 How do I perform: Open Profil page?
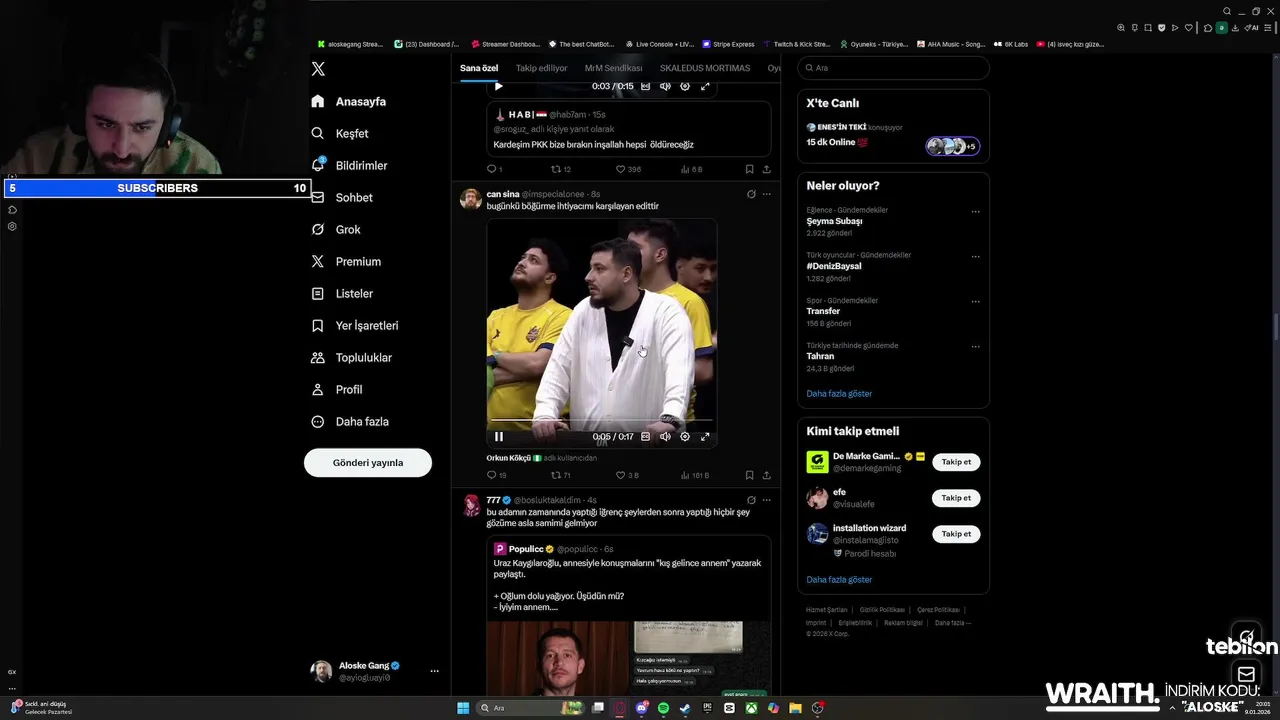[x=336, y=389]
